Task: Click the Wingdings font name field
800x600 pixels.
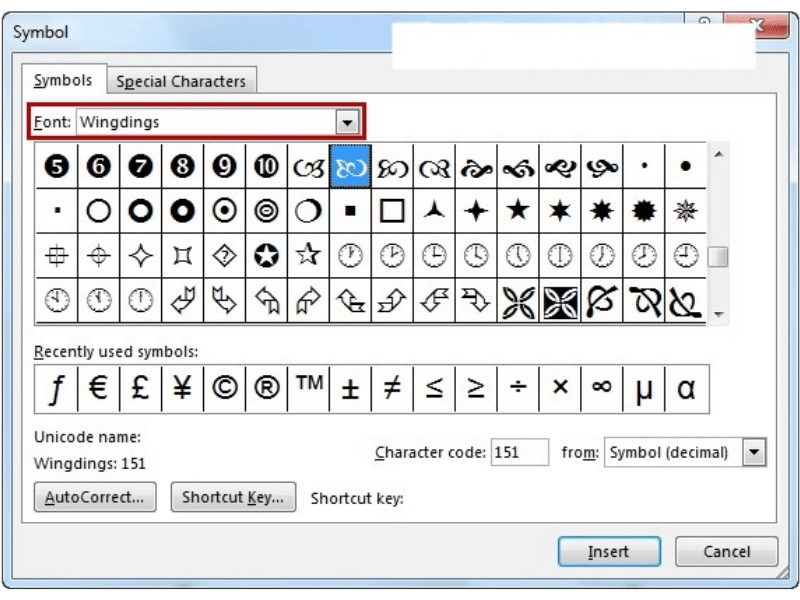Action: (207, 122)
